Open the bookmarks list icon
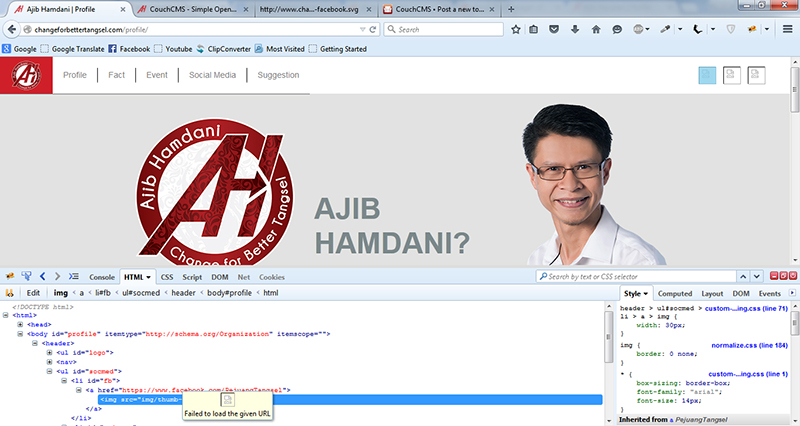Screen dimensions: 800x426 (534, 30)
